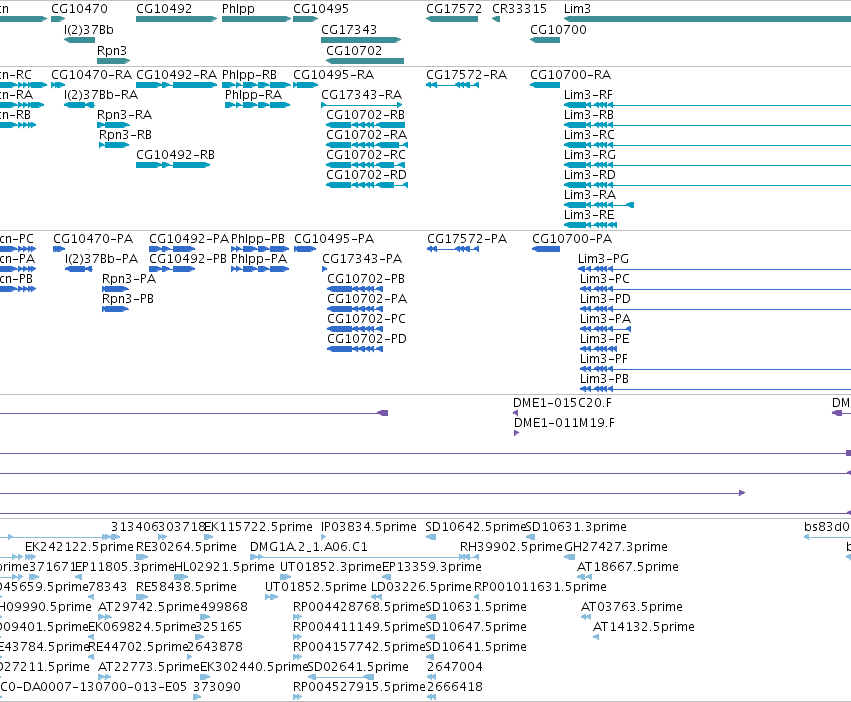851x702 pixels.
Task: Select the CG17343 gene label
Action: click(349, 30)
